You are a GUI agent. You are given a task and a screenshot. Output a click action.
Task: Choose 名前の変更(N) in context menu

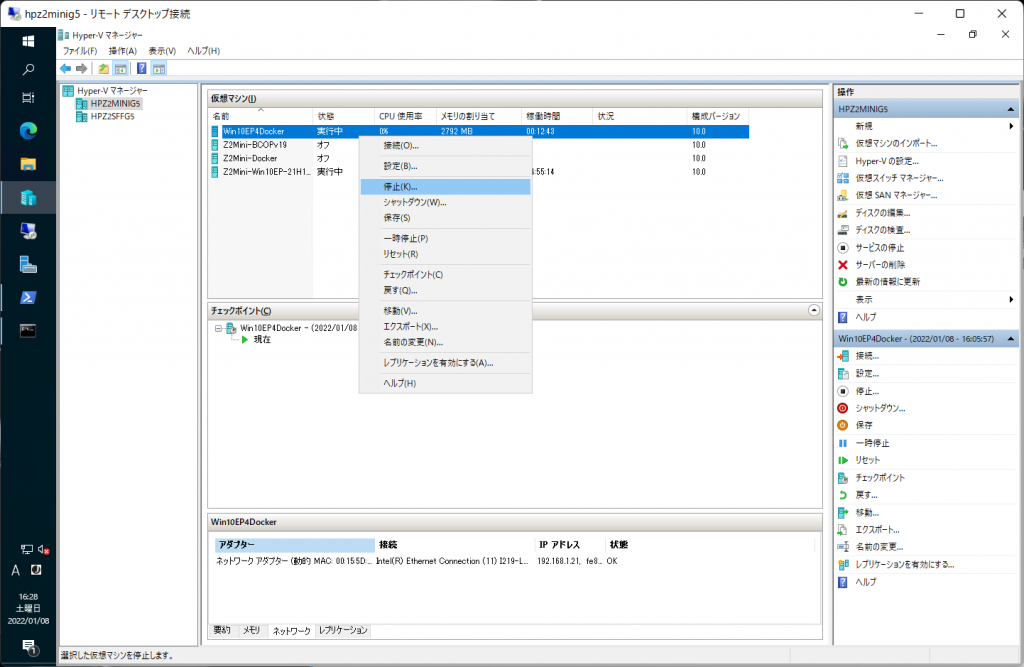coord(445,342)
